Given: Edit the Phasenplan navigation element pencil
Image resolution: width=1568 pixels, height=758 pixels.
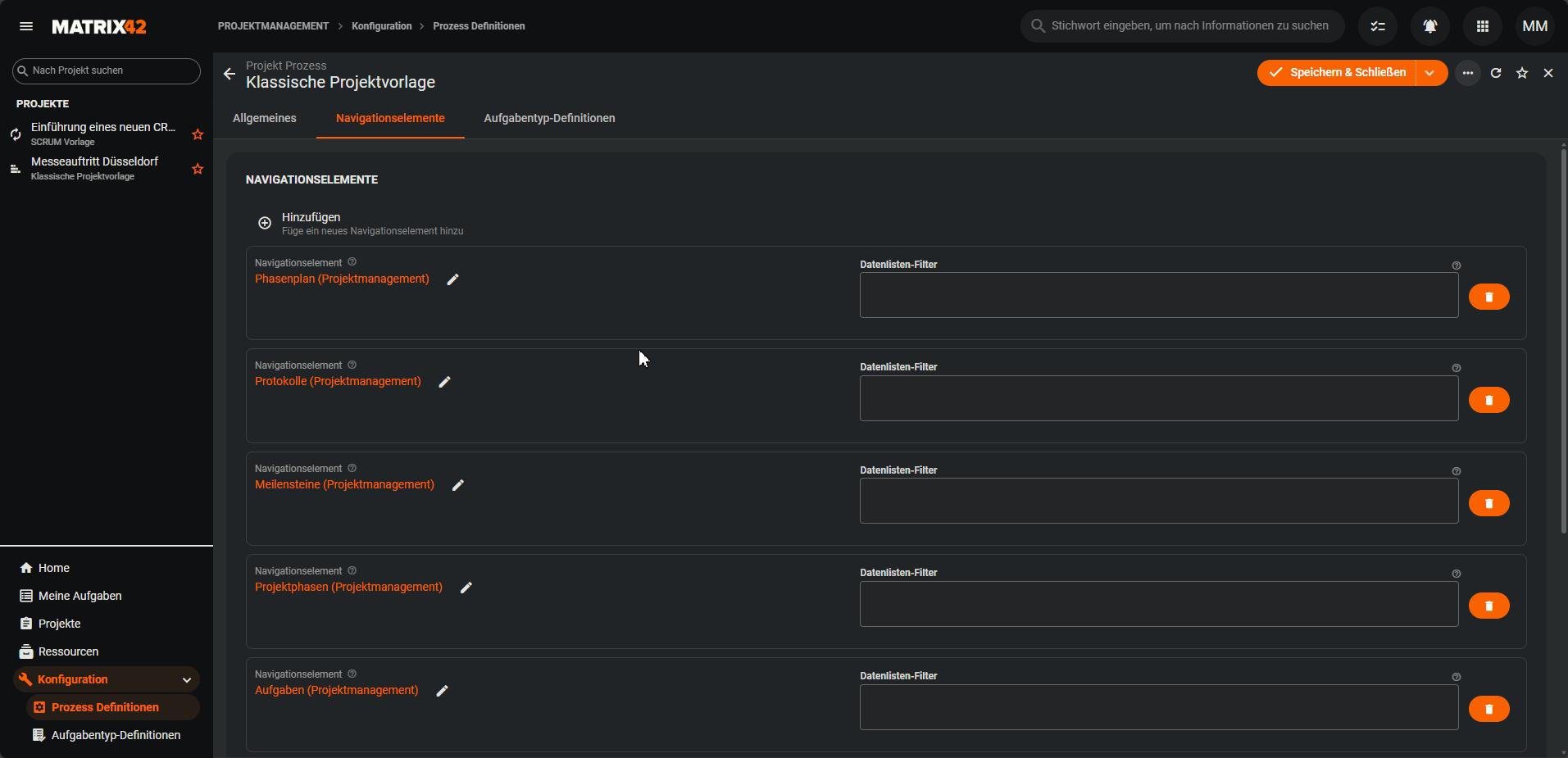Looking at the screenshot, I should pyautogui.click(x=452, y=279).
